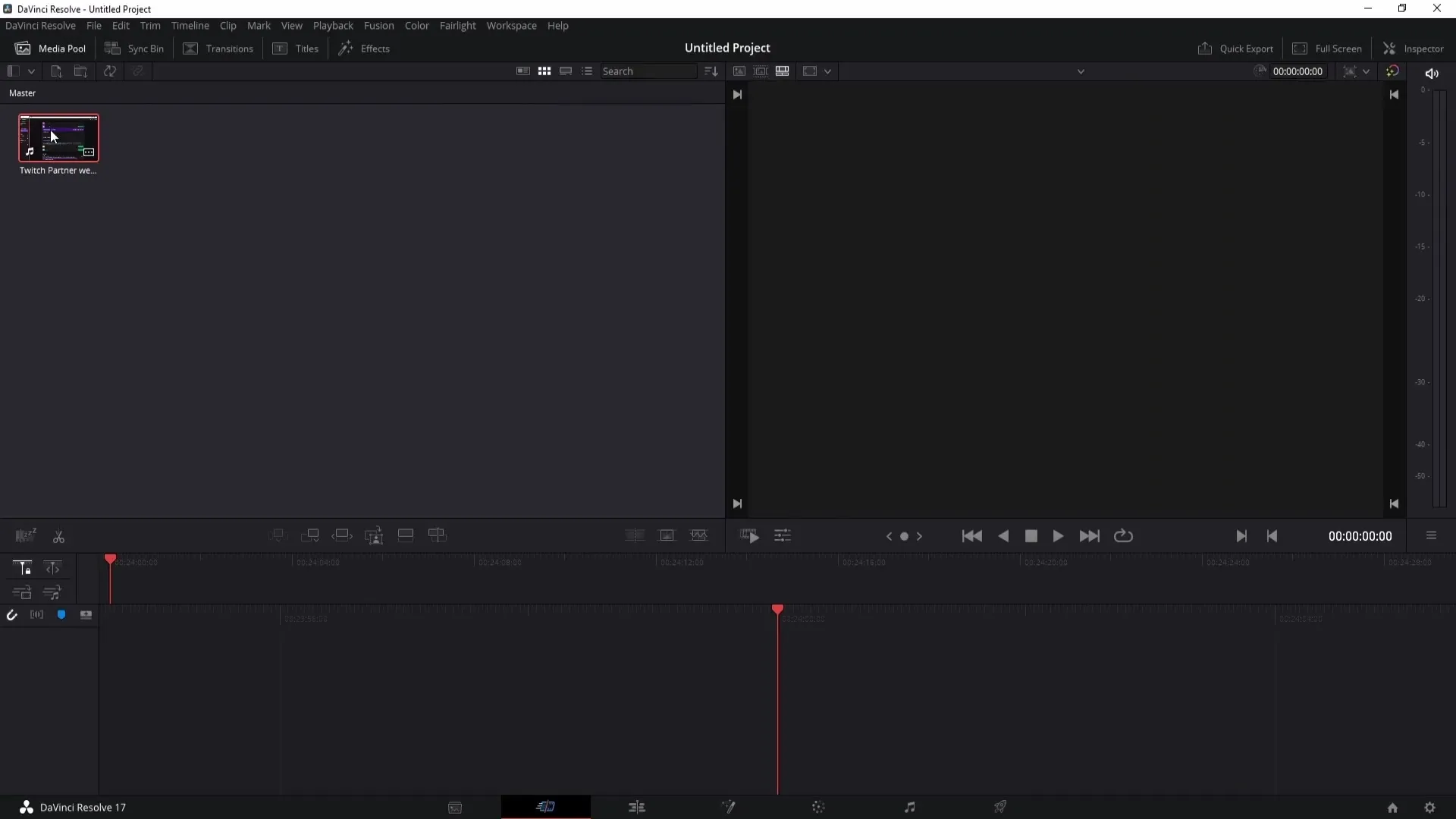Open the Inspector panel
The image size is (1456, 819).
[1414, 49]
